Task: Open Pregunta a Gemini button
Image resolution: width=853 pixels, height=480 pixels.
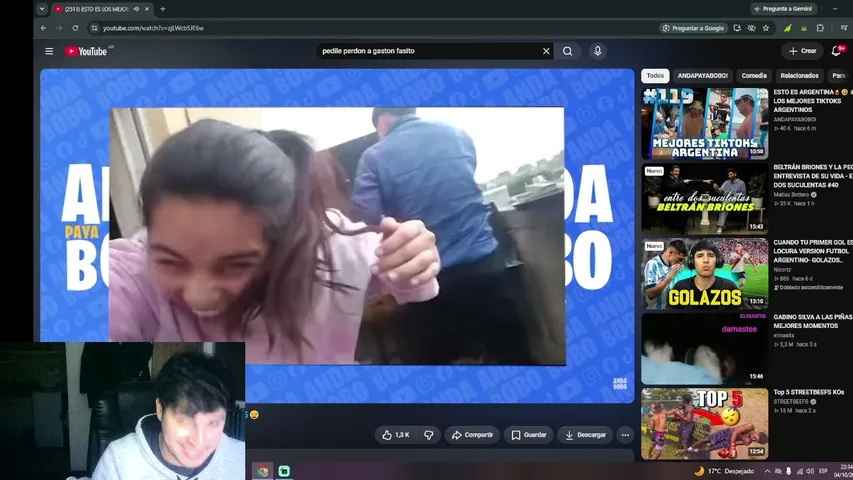Action: pyautogui.click(x=782, y=9)
